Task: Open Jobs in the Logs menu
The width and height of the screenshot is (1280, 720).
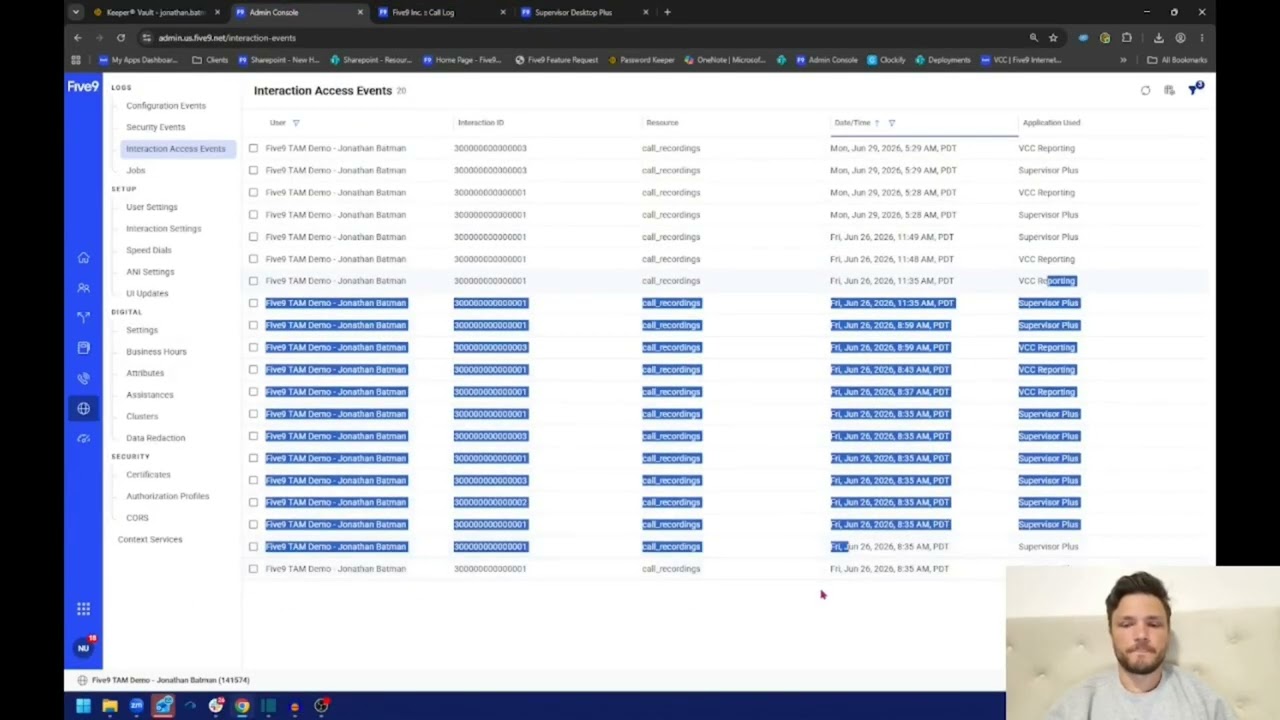Action: 136,170
